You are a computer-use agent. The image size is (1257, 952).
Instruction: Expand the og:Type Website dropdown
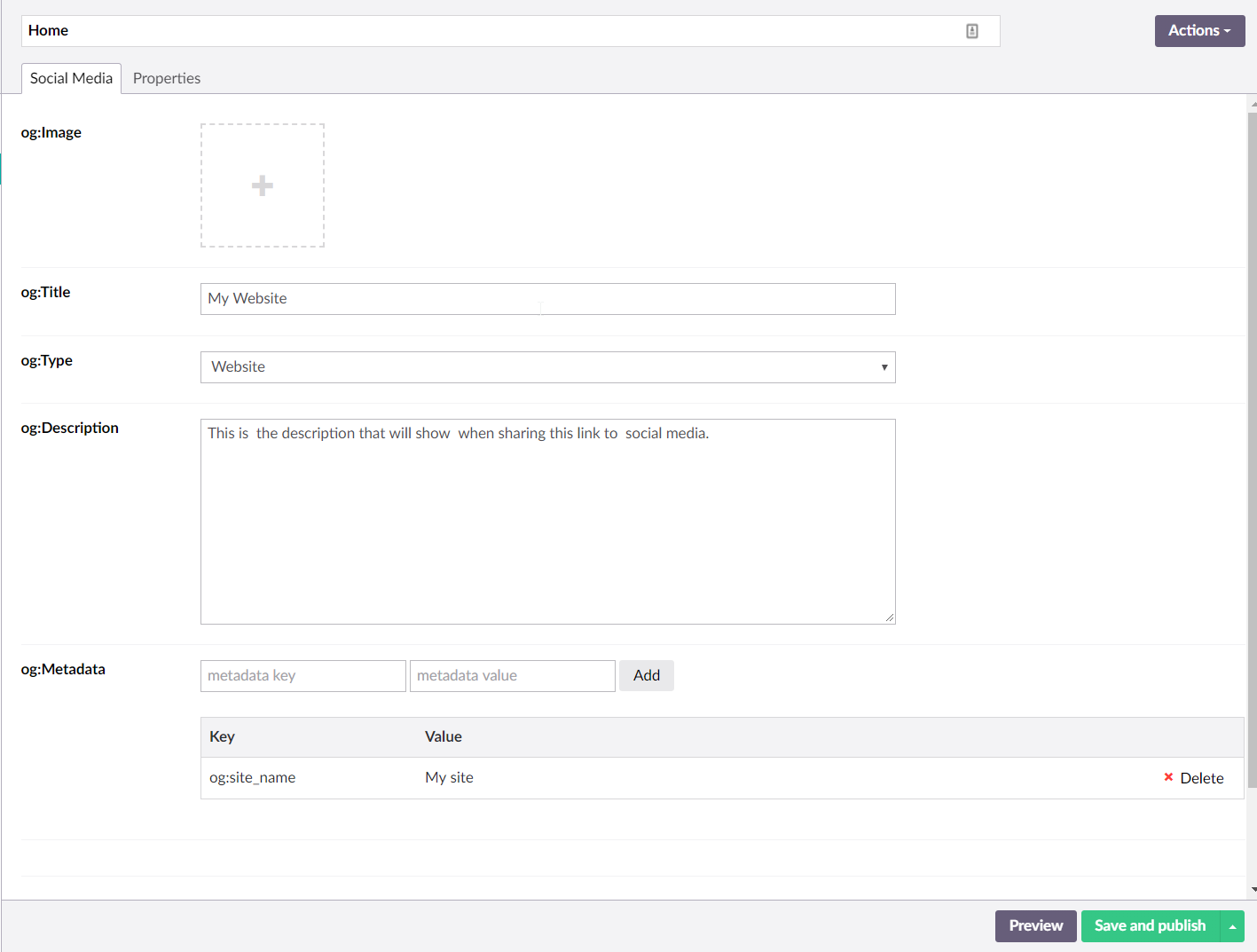(548, 367)
